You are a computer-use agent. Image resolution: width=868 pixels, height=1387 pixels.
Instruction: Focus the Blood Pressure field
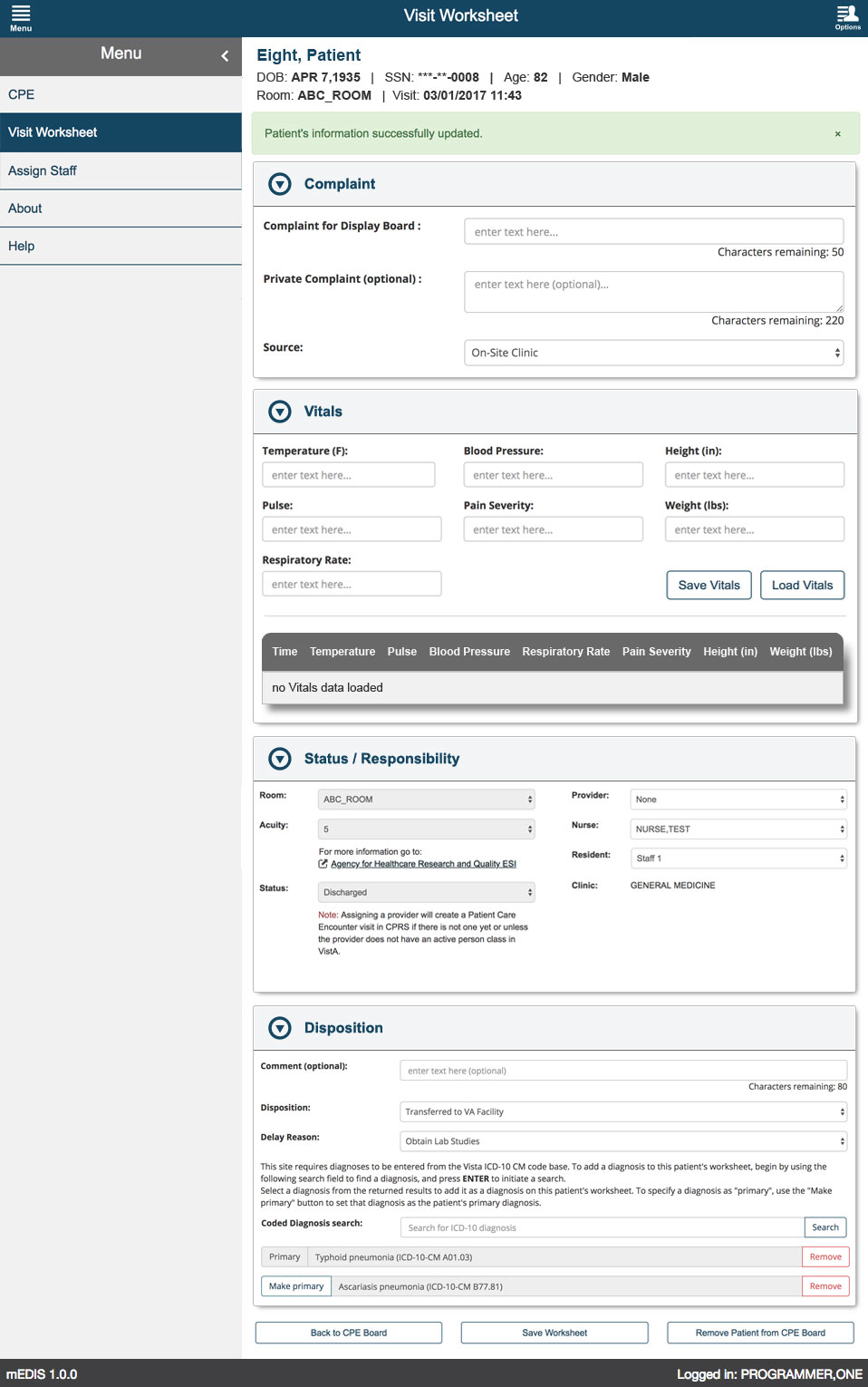[x=554, y=475]
